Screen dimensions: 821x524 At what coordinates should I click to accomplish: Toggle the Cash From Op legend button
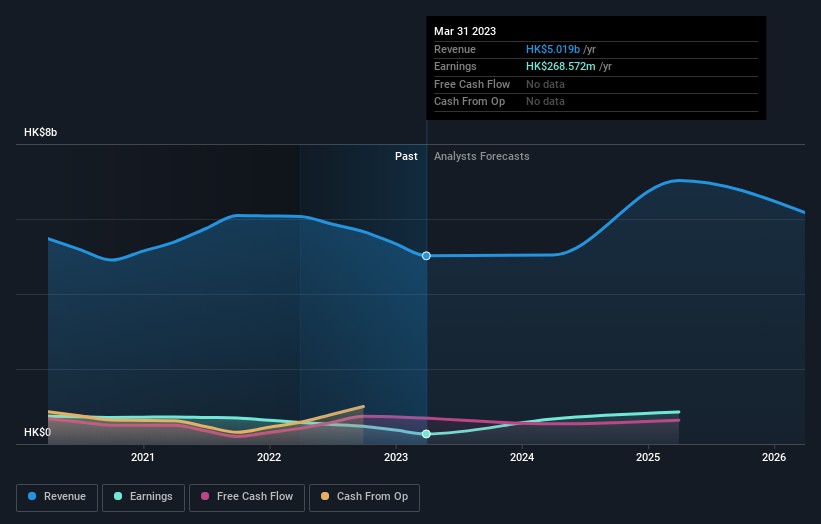point(364,497)
